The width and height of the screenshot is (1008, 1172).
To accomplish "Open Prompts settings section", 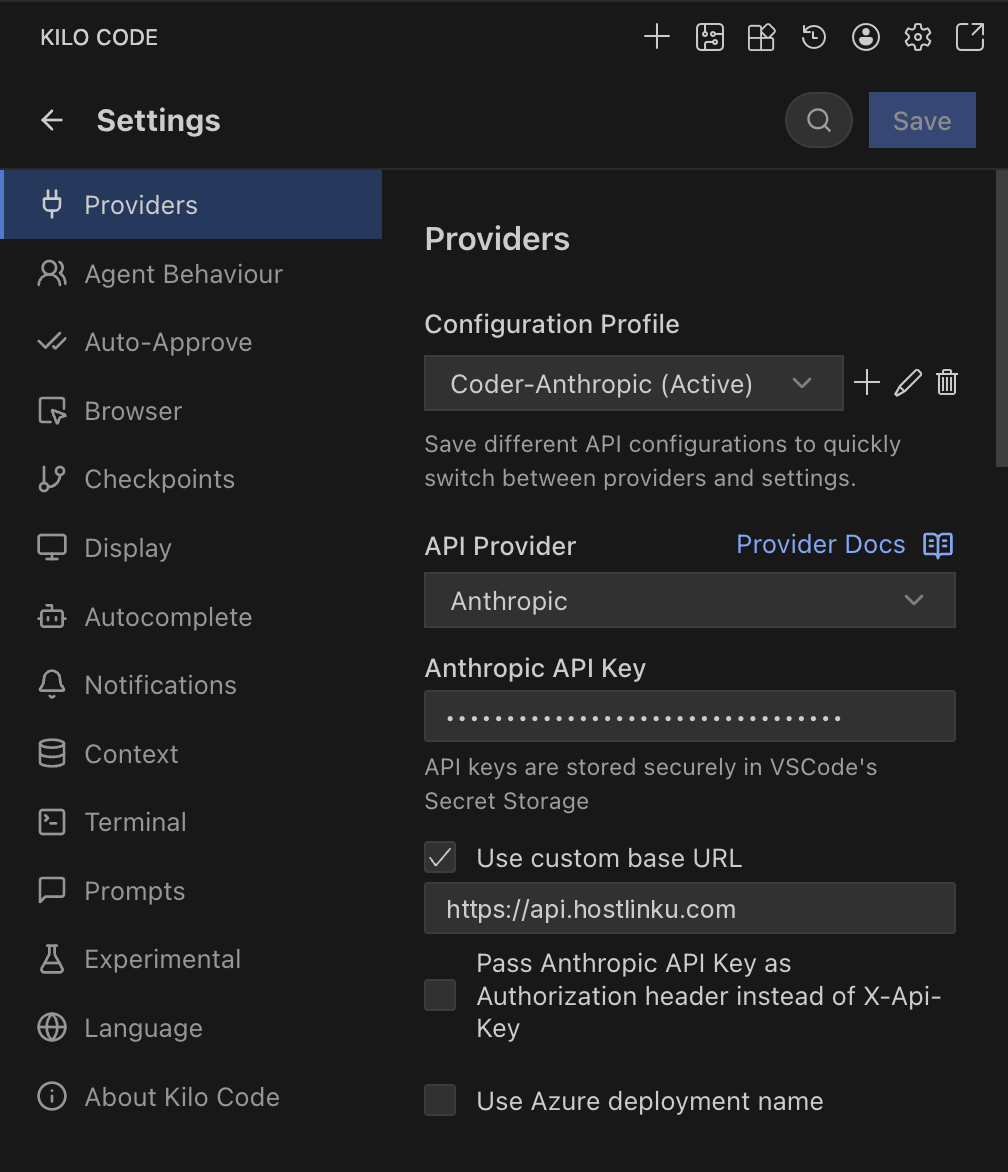I will click(193, 890).
